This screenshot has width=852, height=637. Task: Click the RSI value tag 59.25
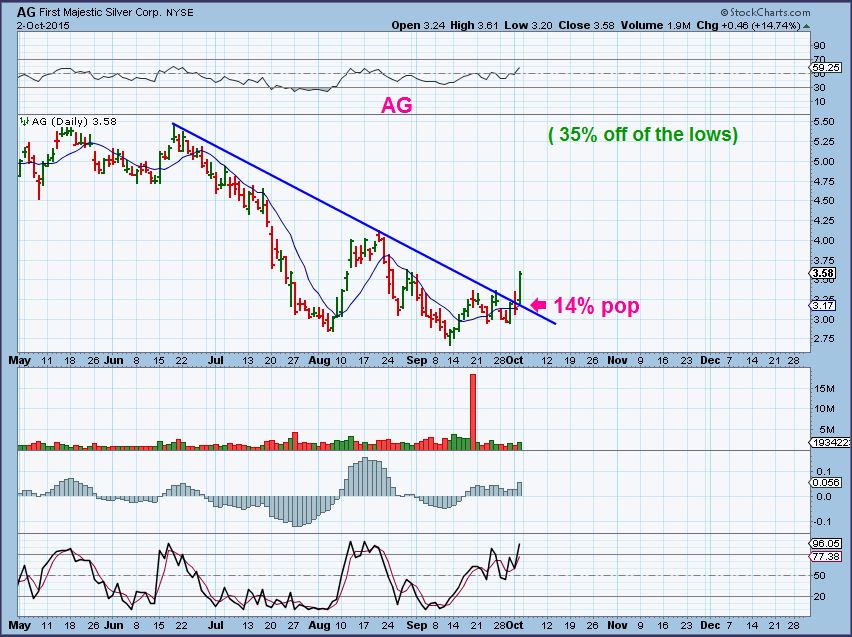tap(825, 68)
